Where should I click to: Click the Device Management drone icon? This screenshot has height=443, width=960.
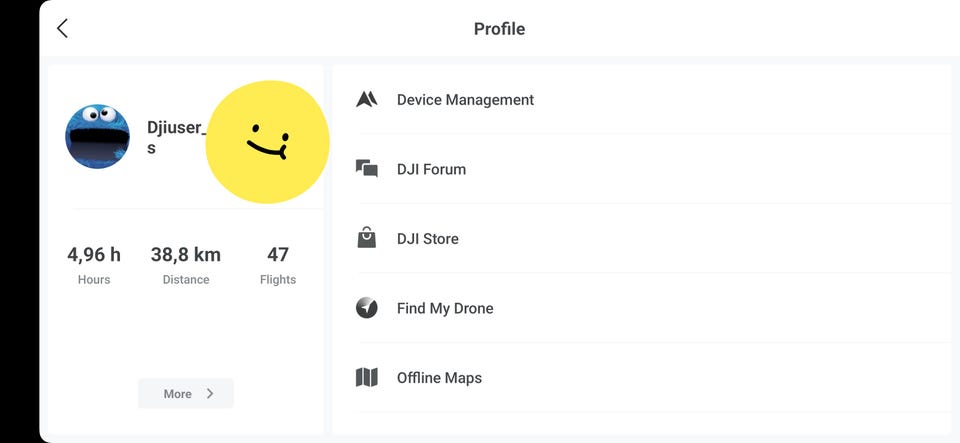(367, 99)
